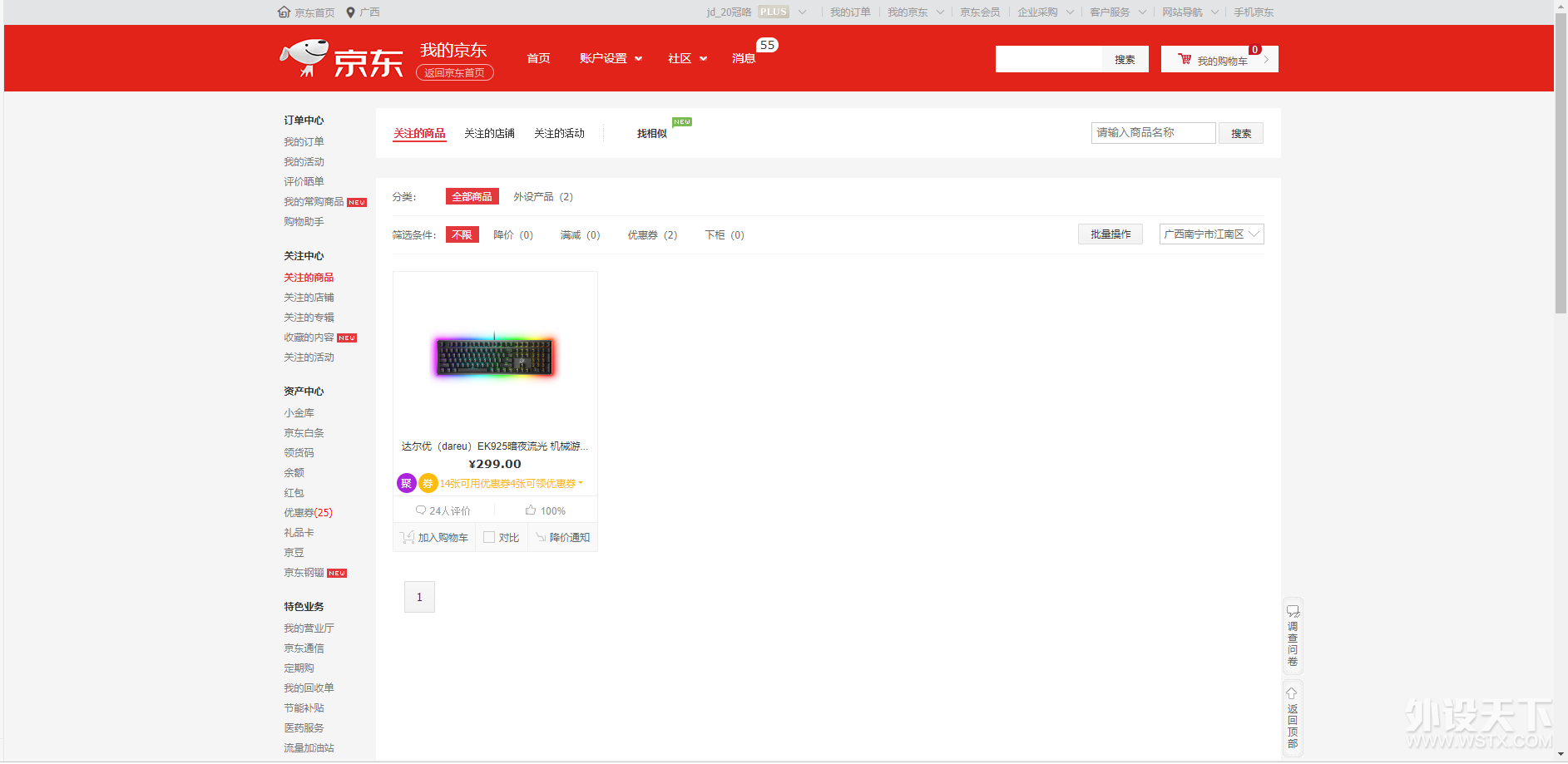Open 手机京东 in top bar
The width and height of the screenshot is (1568, 764).
tap(1254, 12)
